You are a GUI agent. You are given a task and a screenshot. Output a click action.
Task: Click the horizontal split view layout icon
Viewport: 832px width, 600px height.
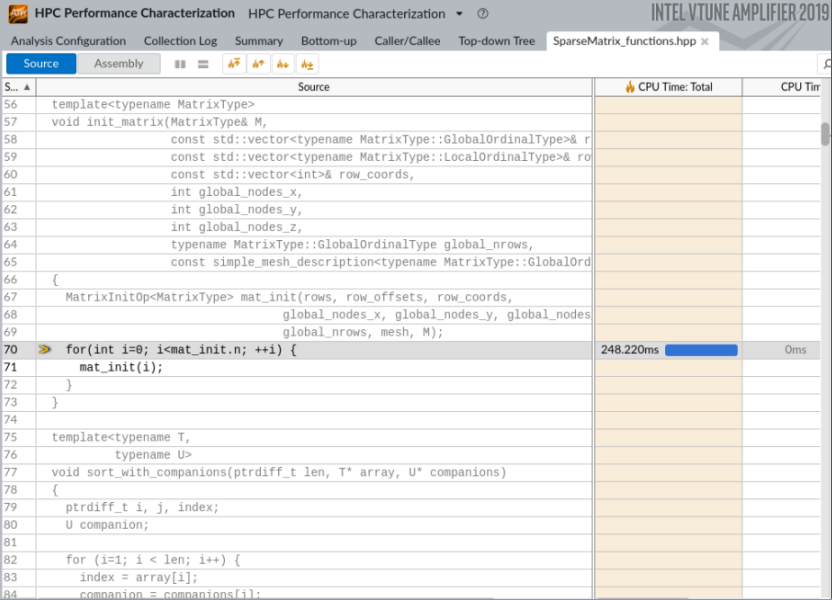point(203,64)
